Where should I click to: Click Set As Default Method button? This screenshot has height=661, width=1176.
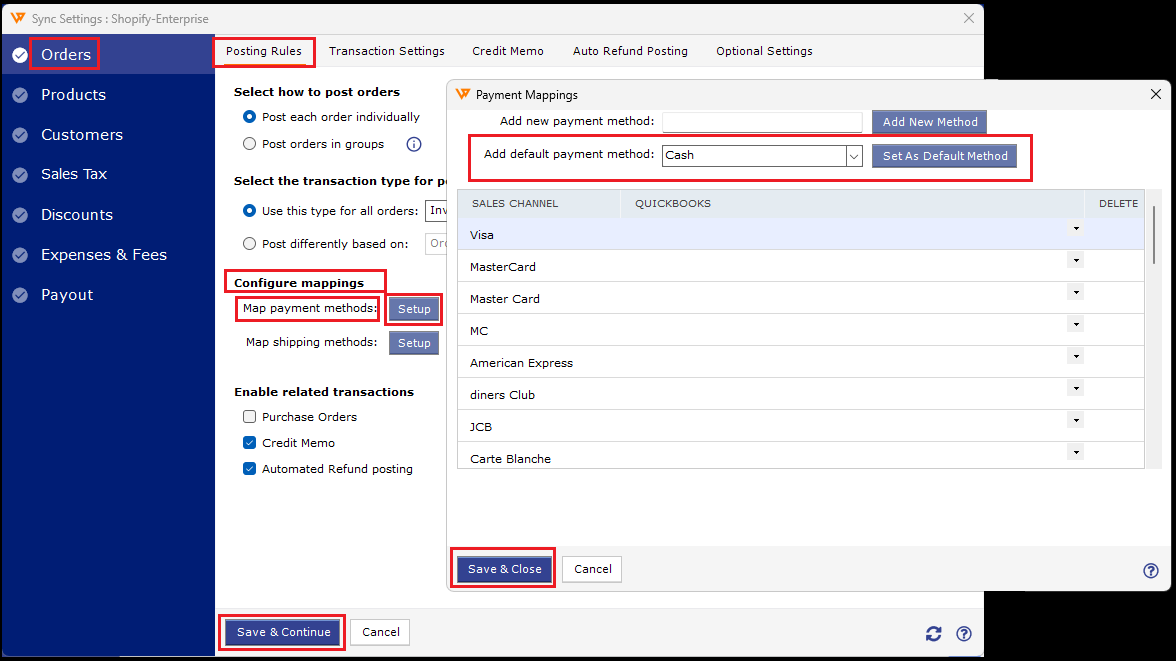pyautogui.click(x=945, y=156)
